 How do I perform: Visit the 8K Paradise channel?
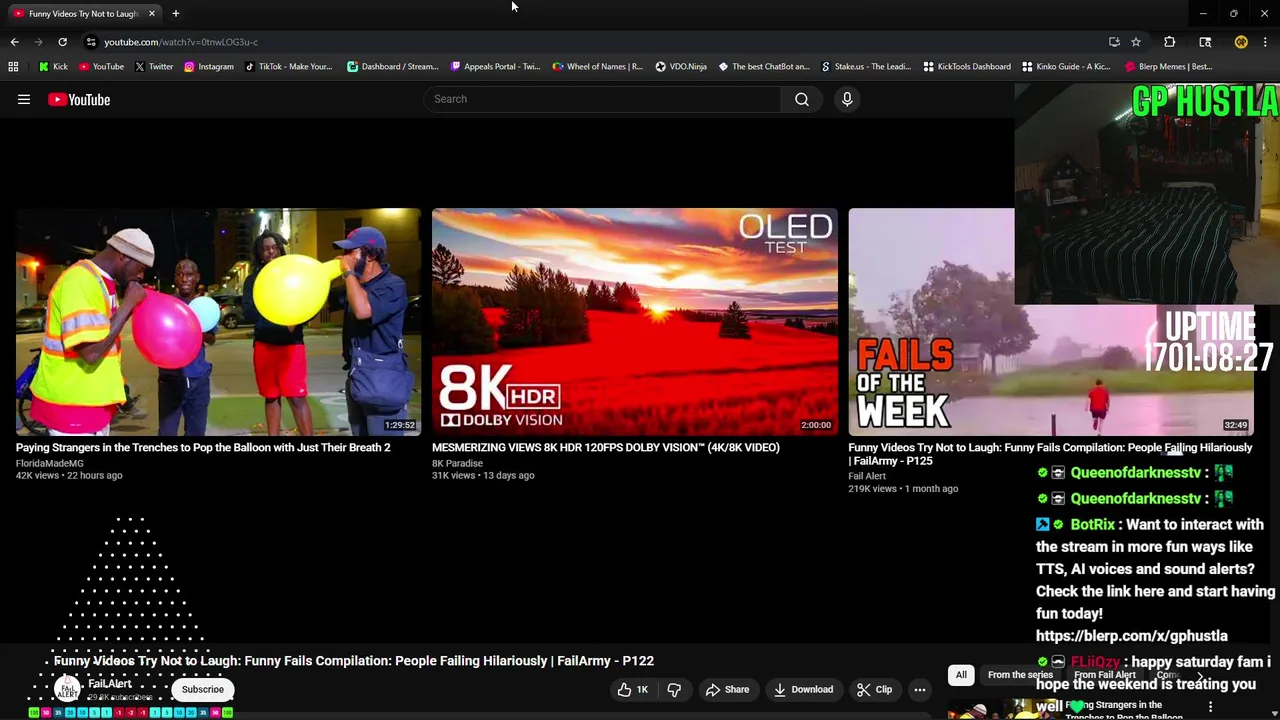click(457, 463)
